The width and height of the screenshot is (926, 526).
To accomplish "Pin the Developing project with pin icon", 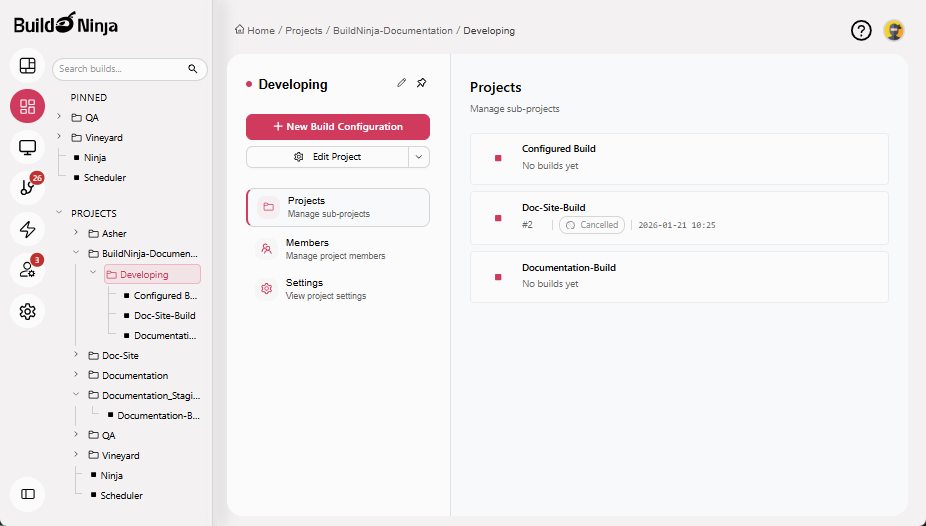I will click(x=422, y=83).
